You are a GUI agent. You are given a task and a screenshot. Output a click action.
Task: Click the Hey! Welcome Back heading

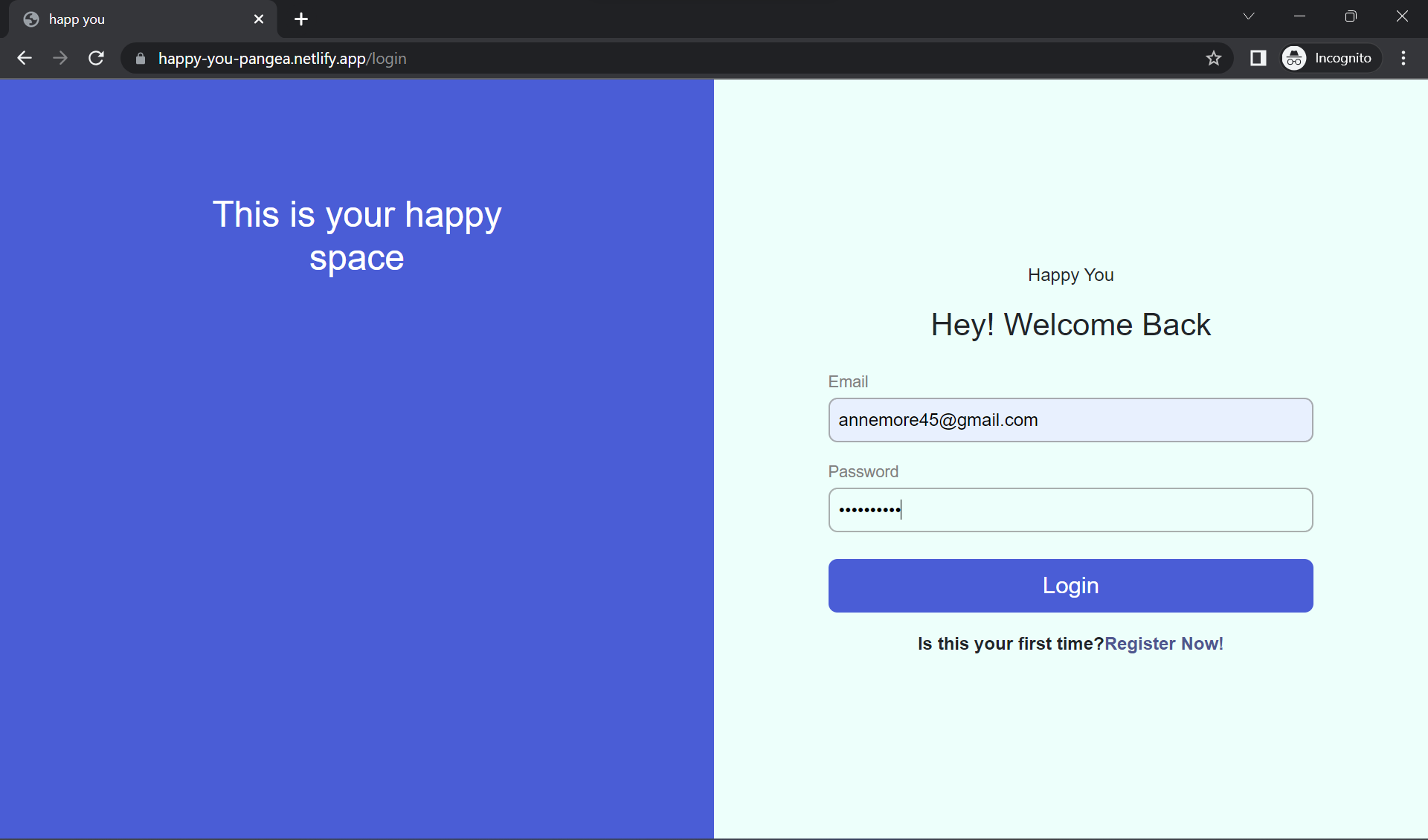tap(1070, 325)
